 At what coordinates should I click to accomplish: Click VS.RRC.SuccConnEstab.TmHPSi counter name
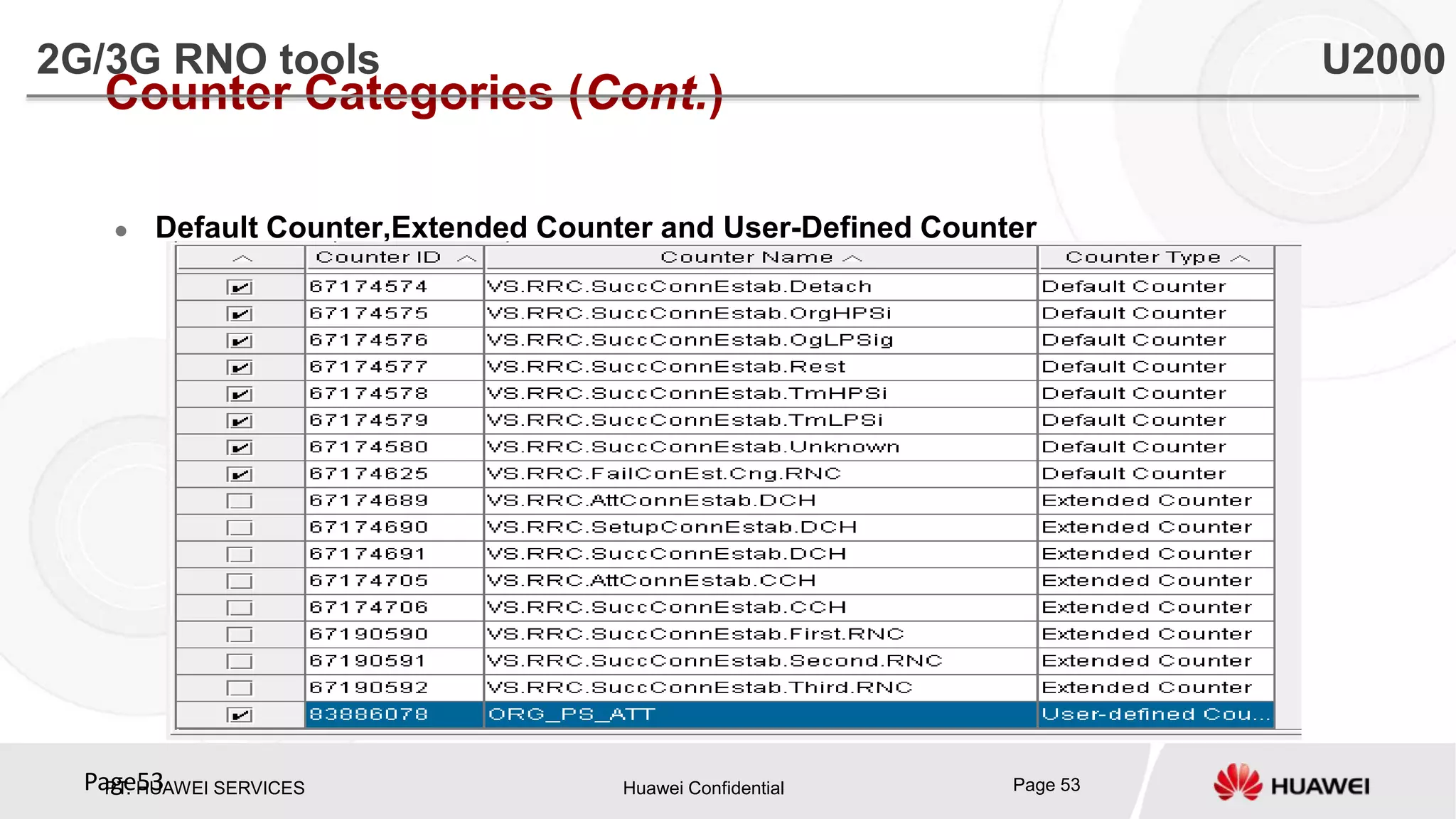(761, 394)
